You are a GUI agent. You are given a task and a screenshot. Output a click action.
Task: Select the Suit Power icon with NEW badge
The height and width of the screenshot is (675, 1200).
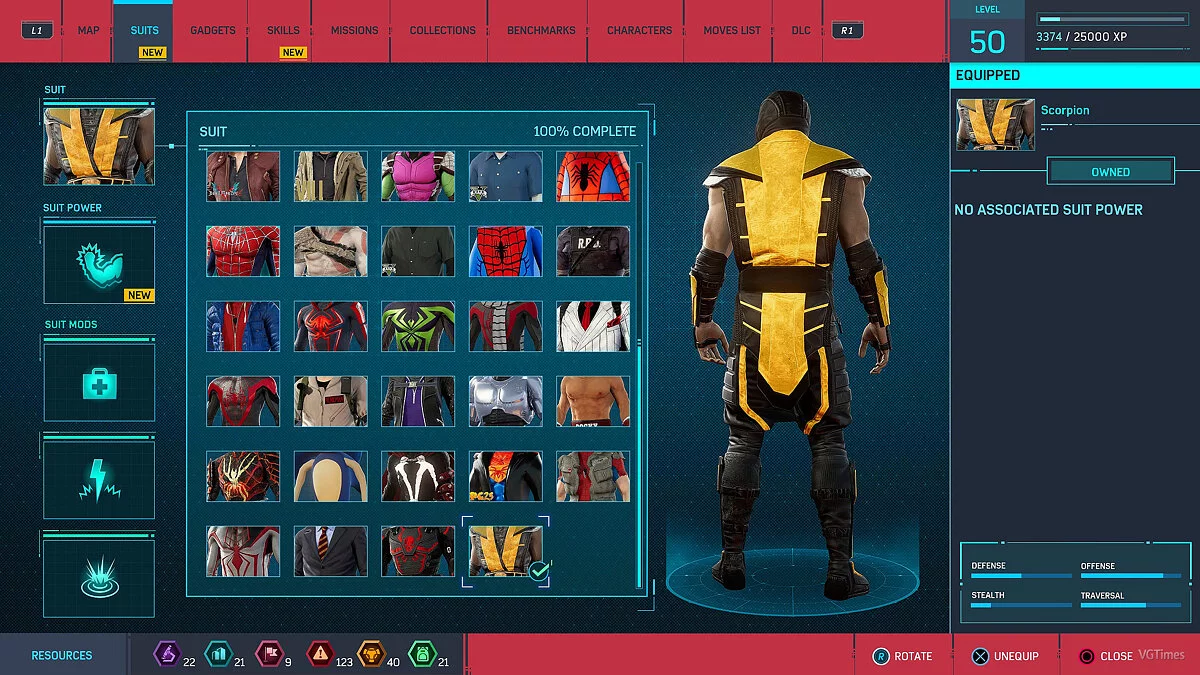point(98,263)
